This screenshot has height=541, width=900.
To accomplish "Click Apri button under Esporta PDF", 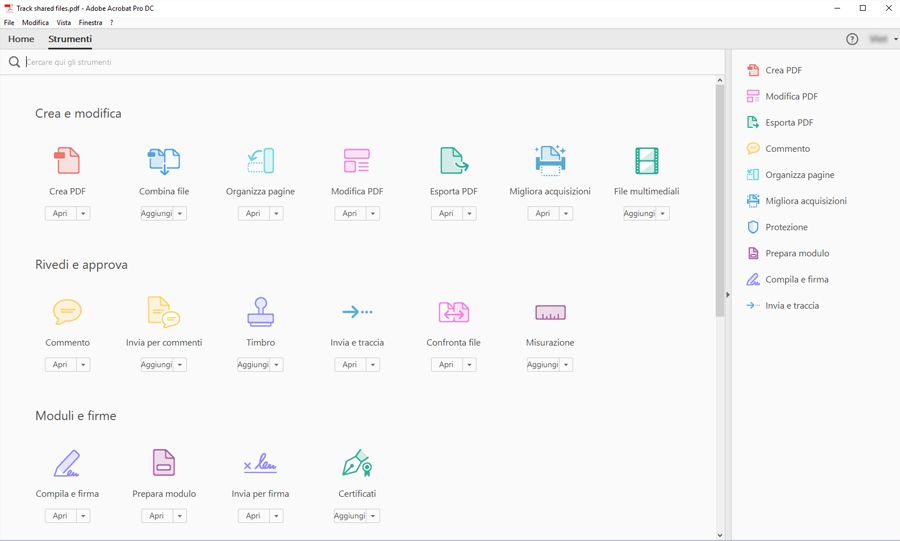I will [446, 213].
